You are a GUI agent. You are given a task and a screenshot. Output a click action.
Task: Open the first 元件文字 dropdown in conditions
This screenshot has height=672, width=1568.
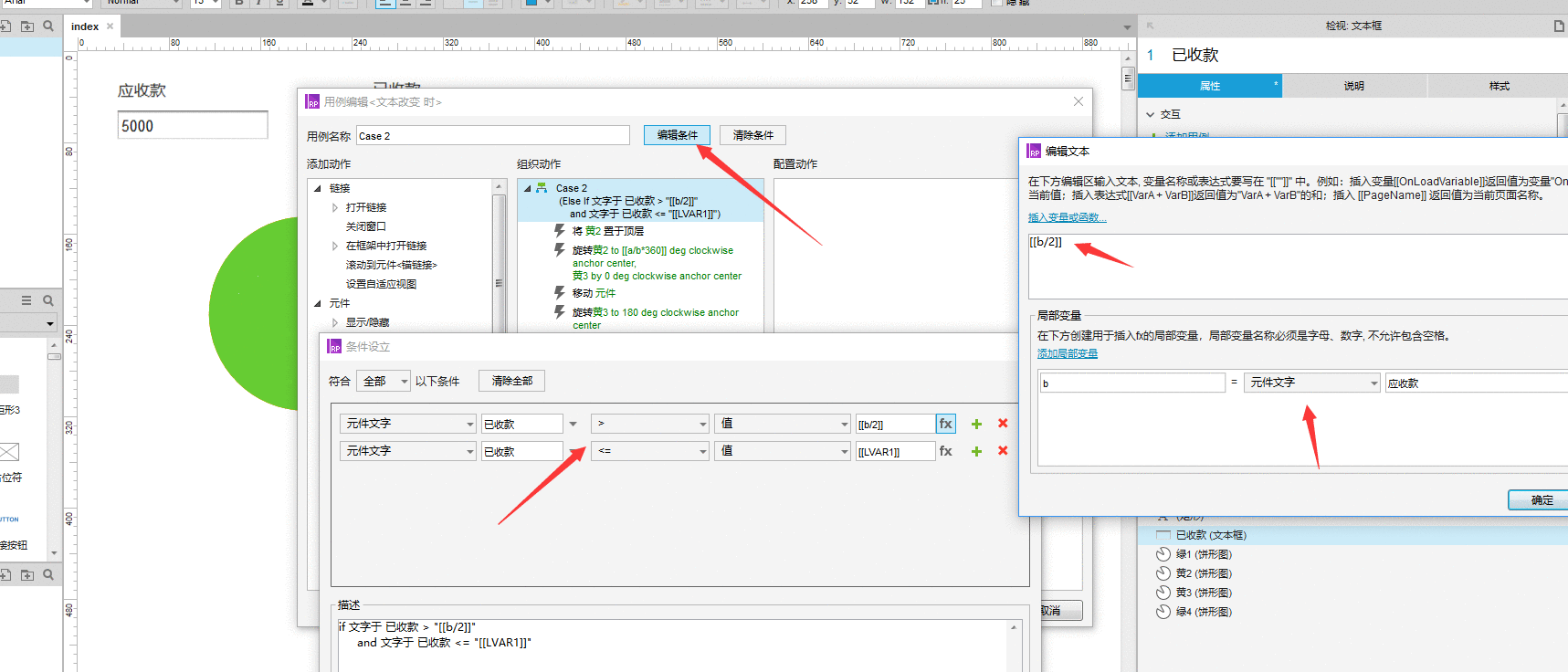coord(407,424)
